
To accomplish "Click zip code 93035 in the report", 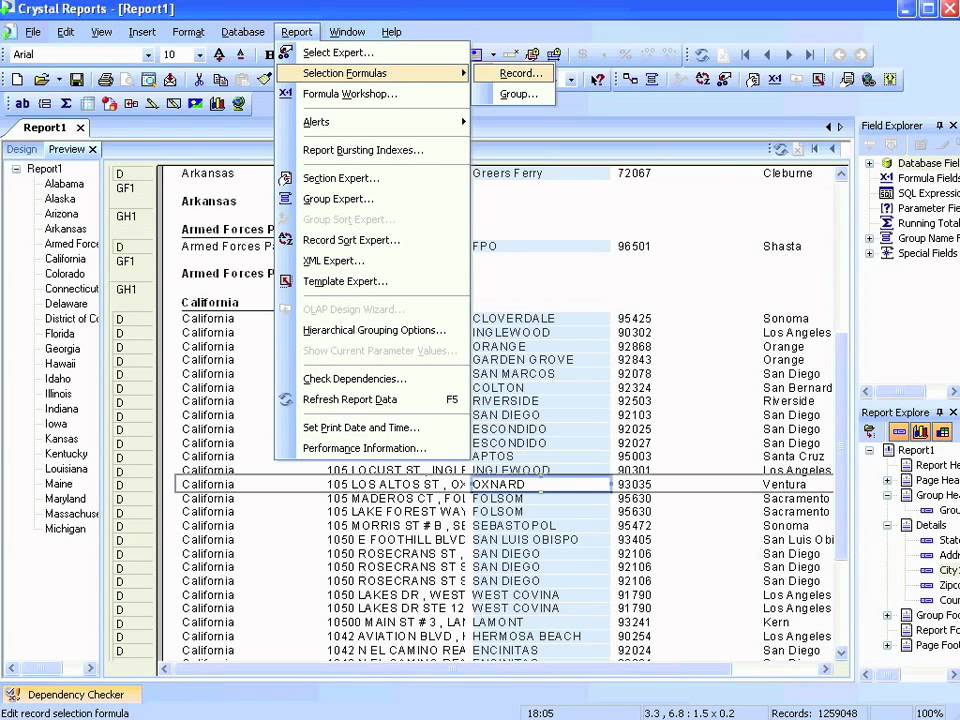I will pos(634,484).
